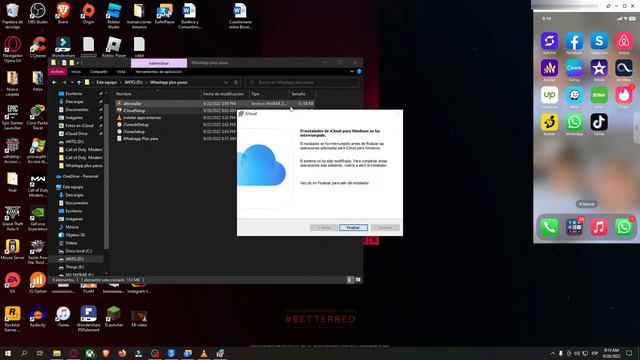Screen dimensions: 640x360
Task: Select the Roblox Player desktop shortcut
Action: click(113, 47)
